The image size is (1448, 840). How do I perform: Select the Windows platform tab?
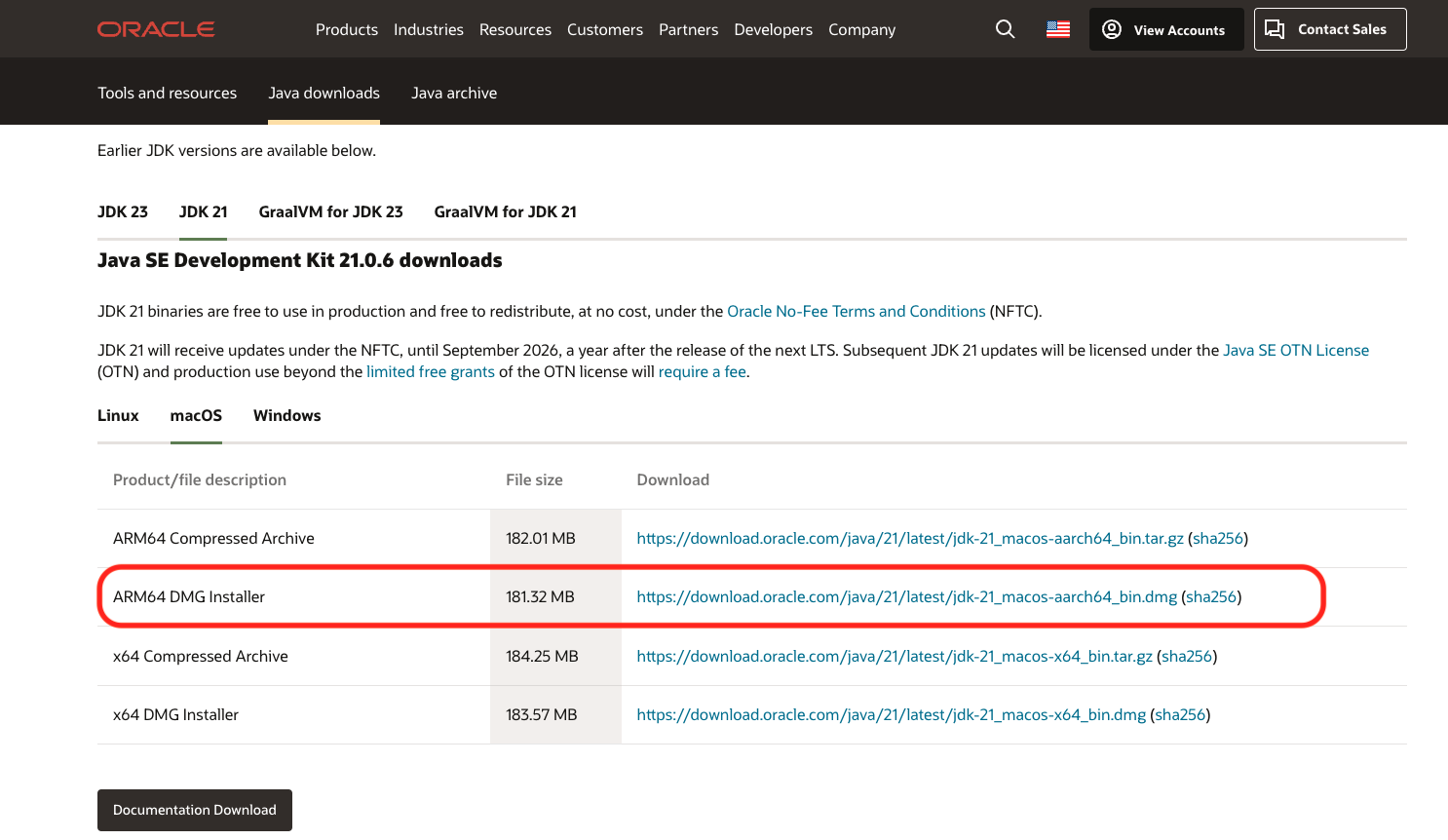click(287, 415)
